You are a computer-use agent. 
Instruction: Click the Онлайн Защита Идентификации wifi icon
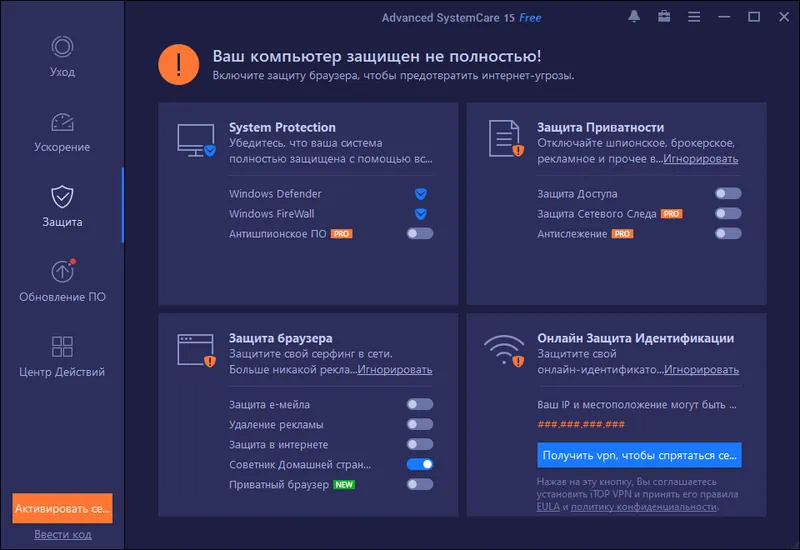(x=505, y=351)
